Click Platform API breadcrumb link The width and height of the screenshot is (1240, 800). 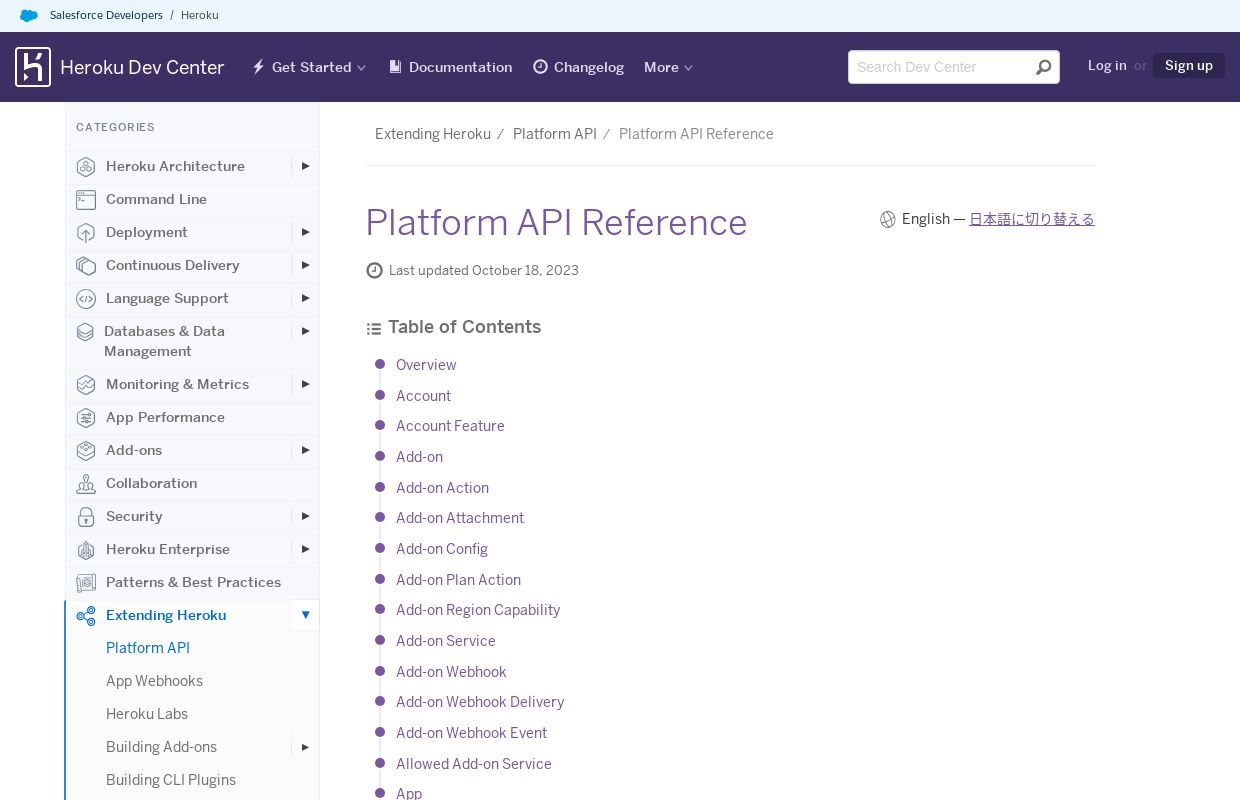[x=555, y=134]
